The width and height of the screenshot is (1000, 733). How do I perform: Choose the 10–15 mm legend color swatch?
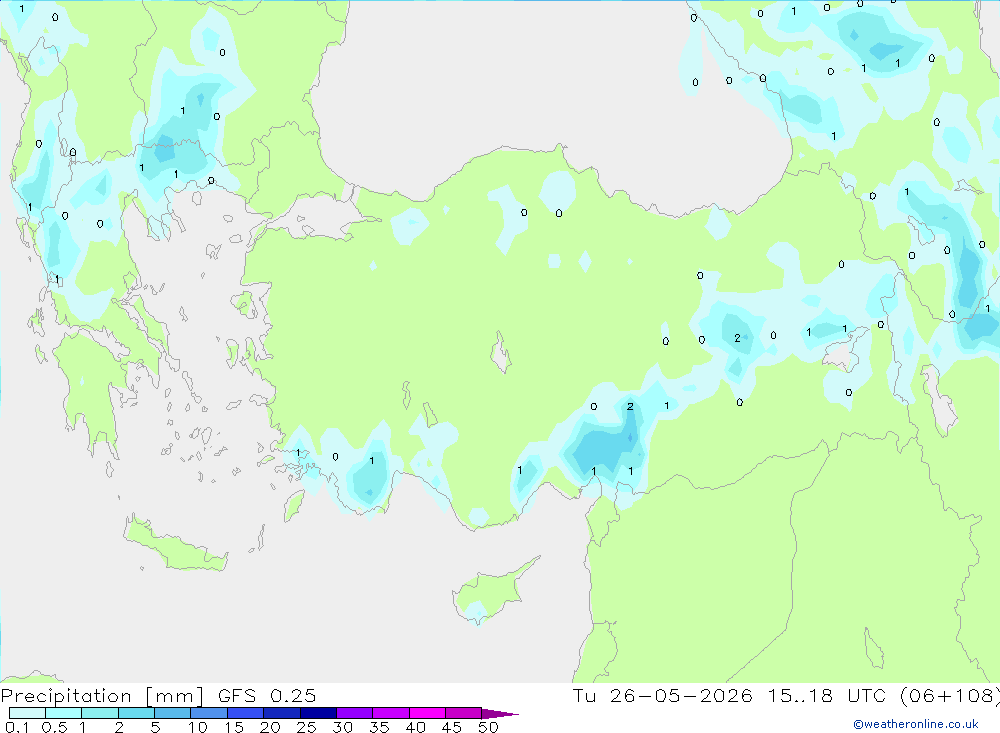[x=209, y=713]
